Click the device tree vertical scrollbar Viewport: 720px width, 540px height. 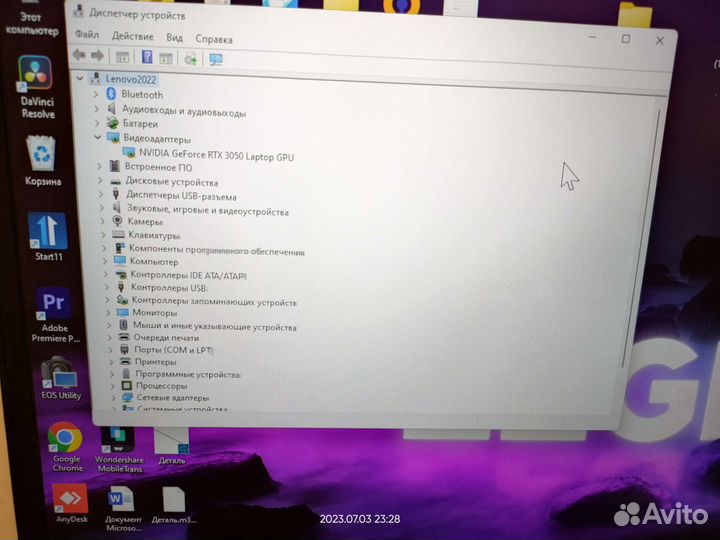coord(641,239)
